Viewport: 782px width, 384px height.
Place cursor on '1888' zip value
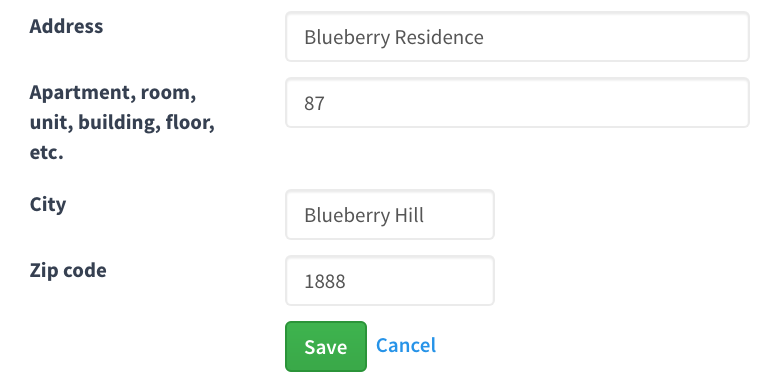[x=325, y=282]
